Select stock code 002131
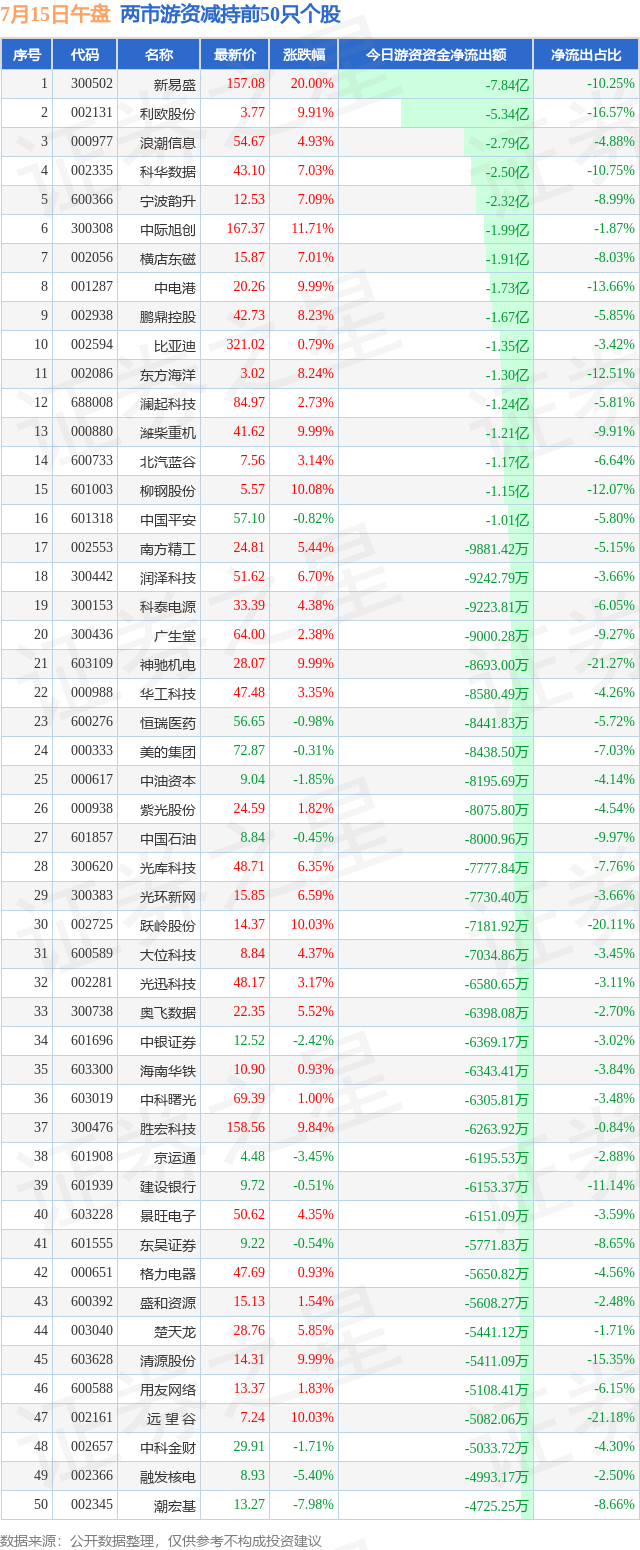The image size is (640, 1550). pos(91,113)
